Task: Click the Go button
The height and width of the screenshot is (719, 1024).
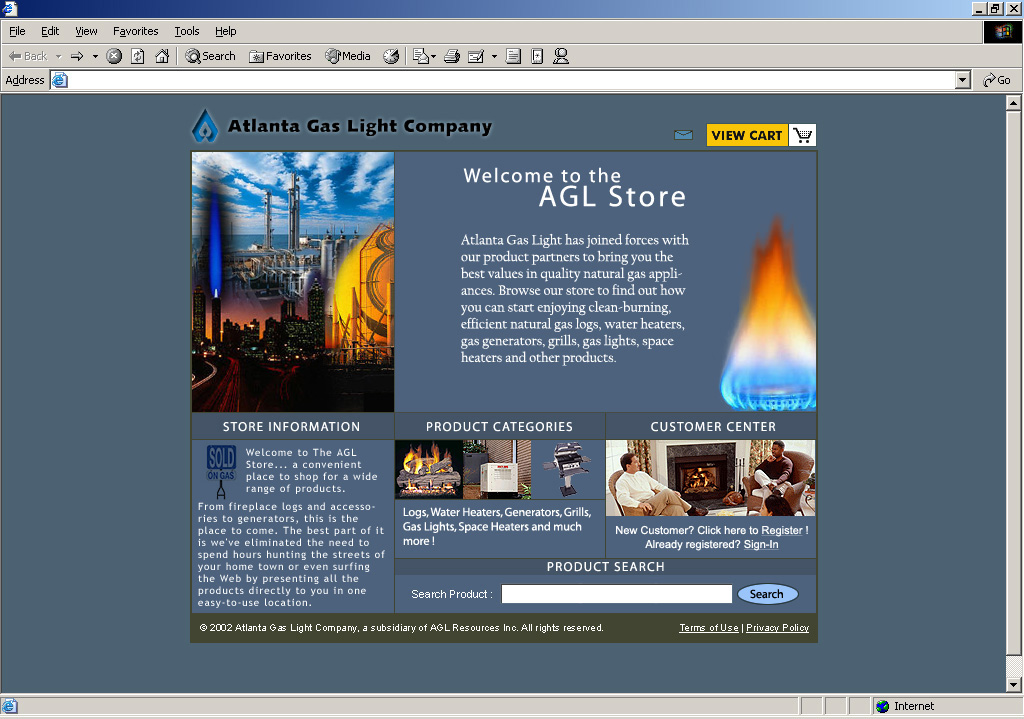Action: pos(997,80)
